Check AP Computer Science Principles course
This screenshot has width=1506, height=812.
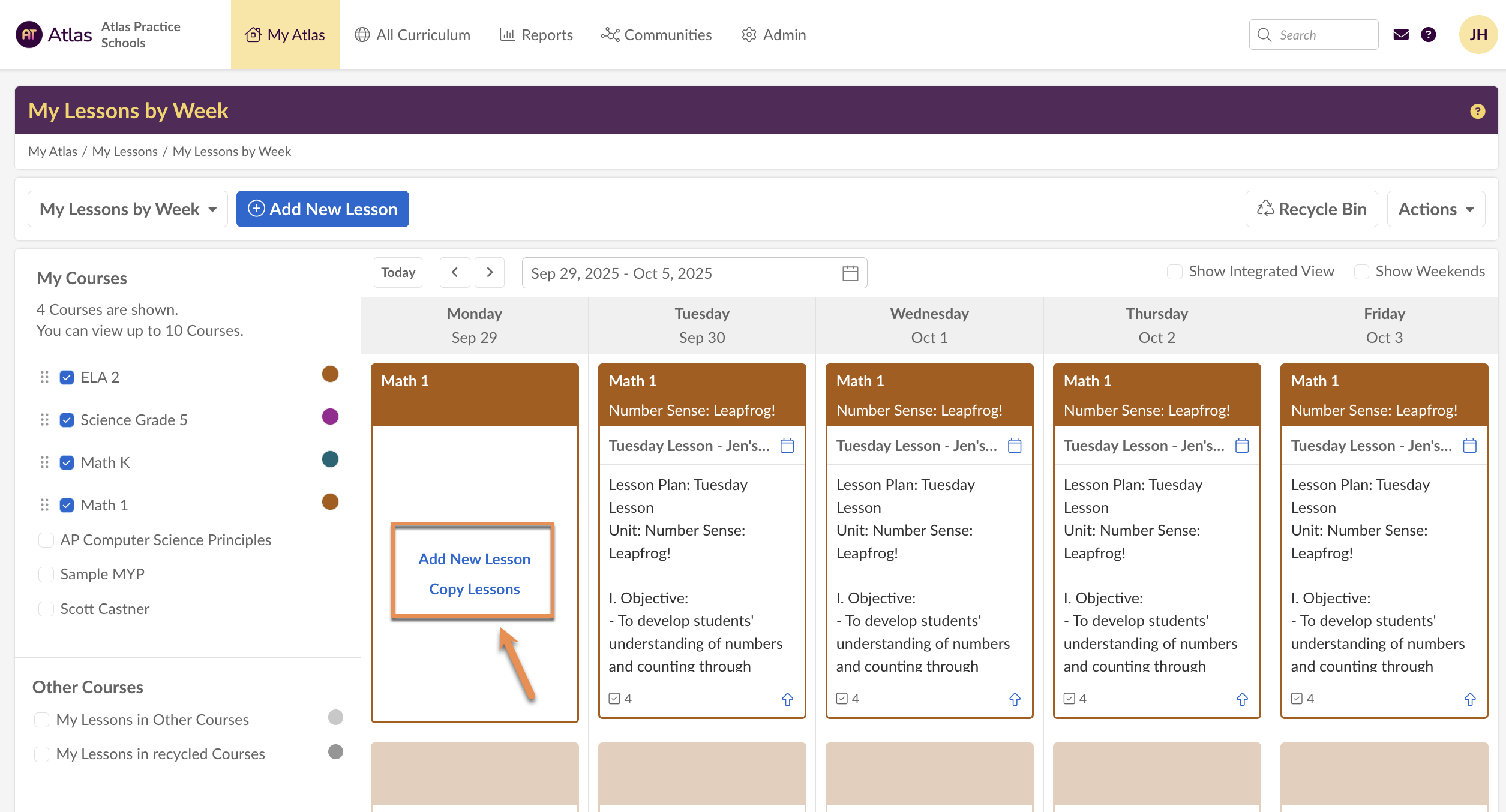[x=46, y=540]
